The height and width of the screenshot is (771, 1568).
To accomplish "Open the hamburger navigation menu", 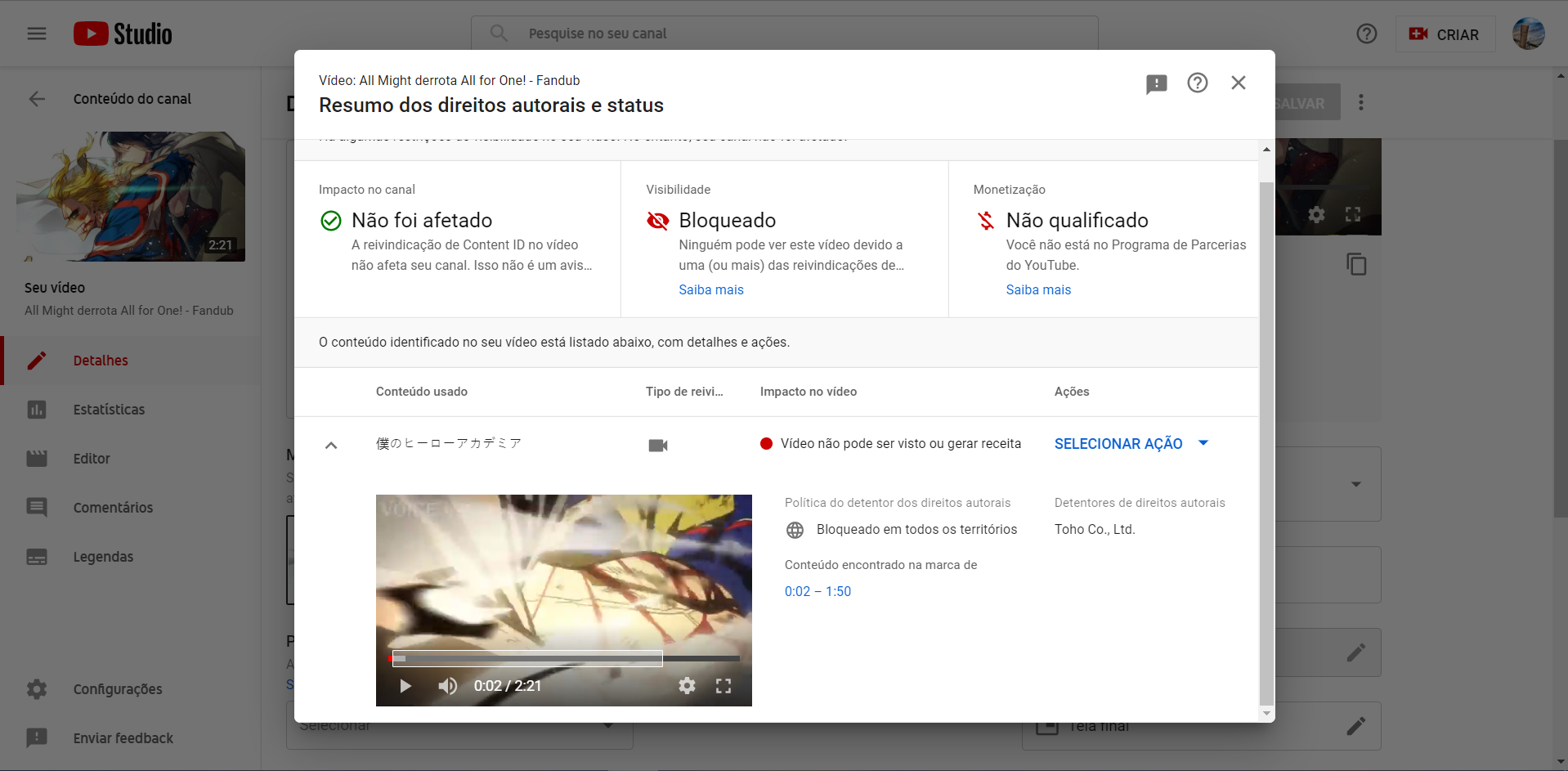I will (x=37, y=34).
